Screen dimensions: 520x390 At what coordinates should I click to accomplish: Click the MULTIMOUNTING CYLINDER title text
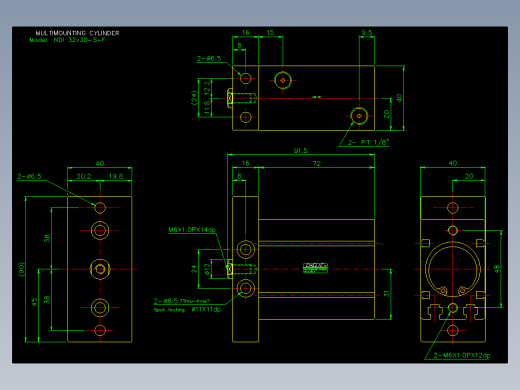click(77, 33)
